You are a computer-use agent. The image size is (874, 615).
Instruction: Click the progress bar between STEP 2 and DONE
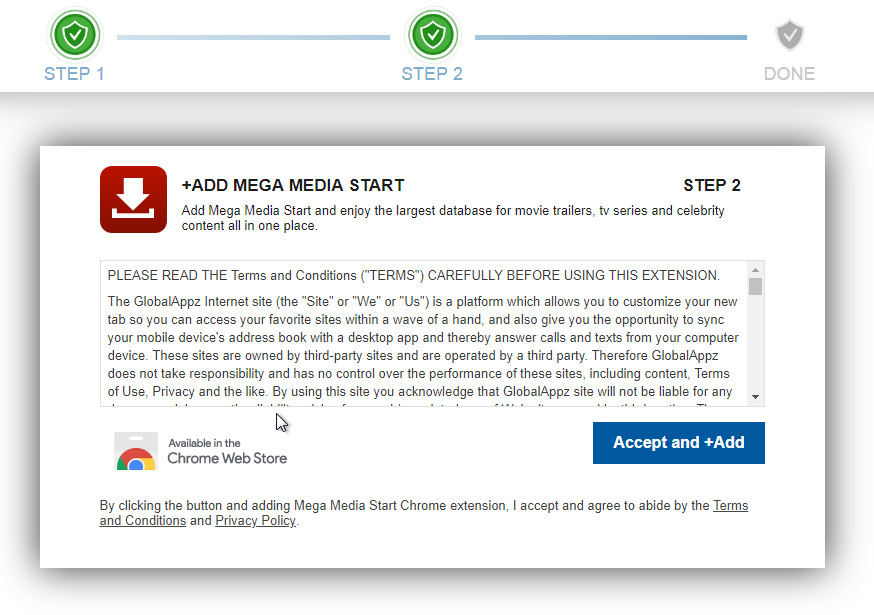(610, 34)
